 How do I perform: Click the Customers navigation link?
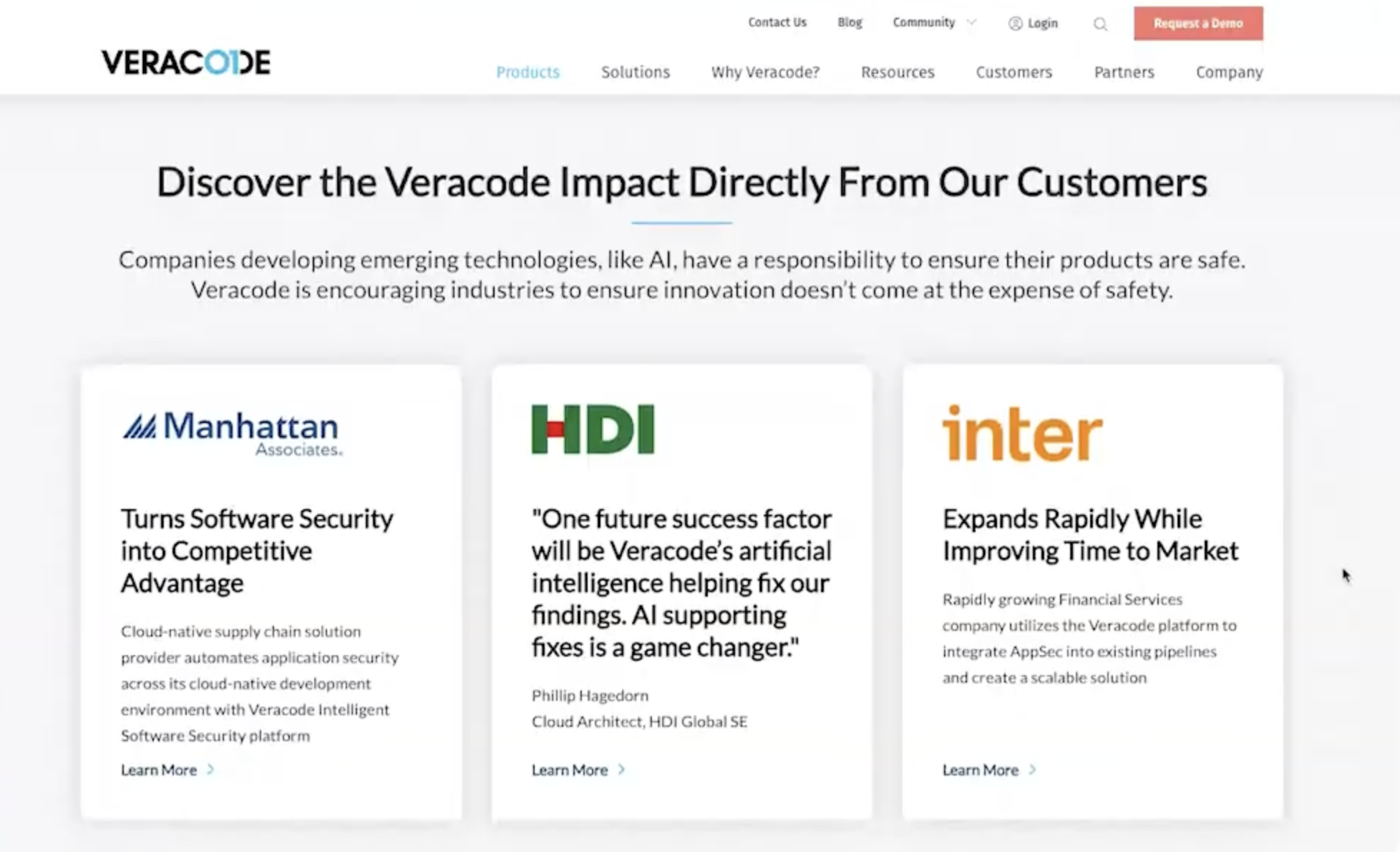1014,72
